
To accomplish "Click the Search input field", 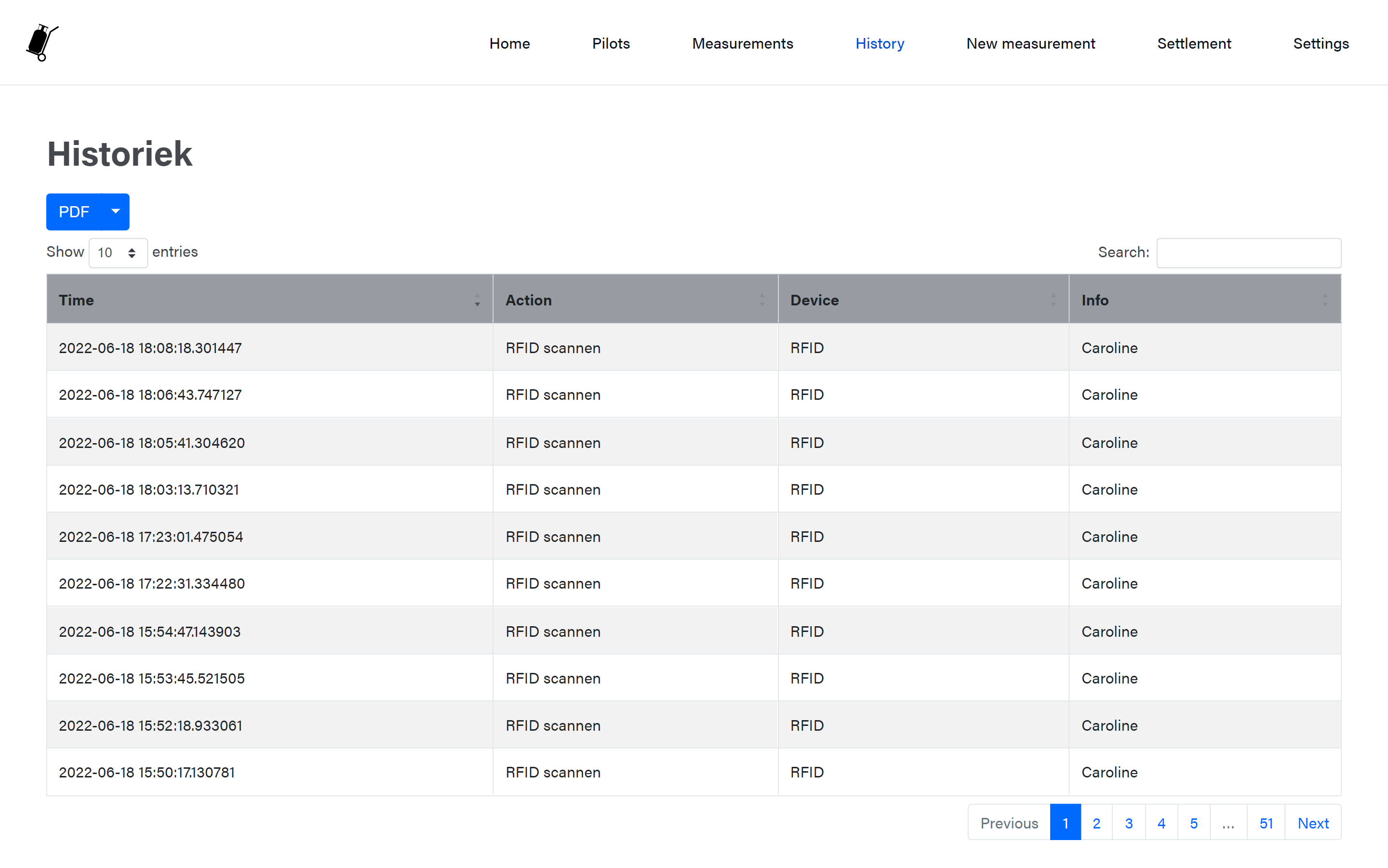I will tap(1248, 252).
